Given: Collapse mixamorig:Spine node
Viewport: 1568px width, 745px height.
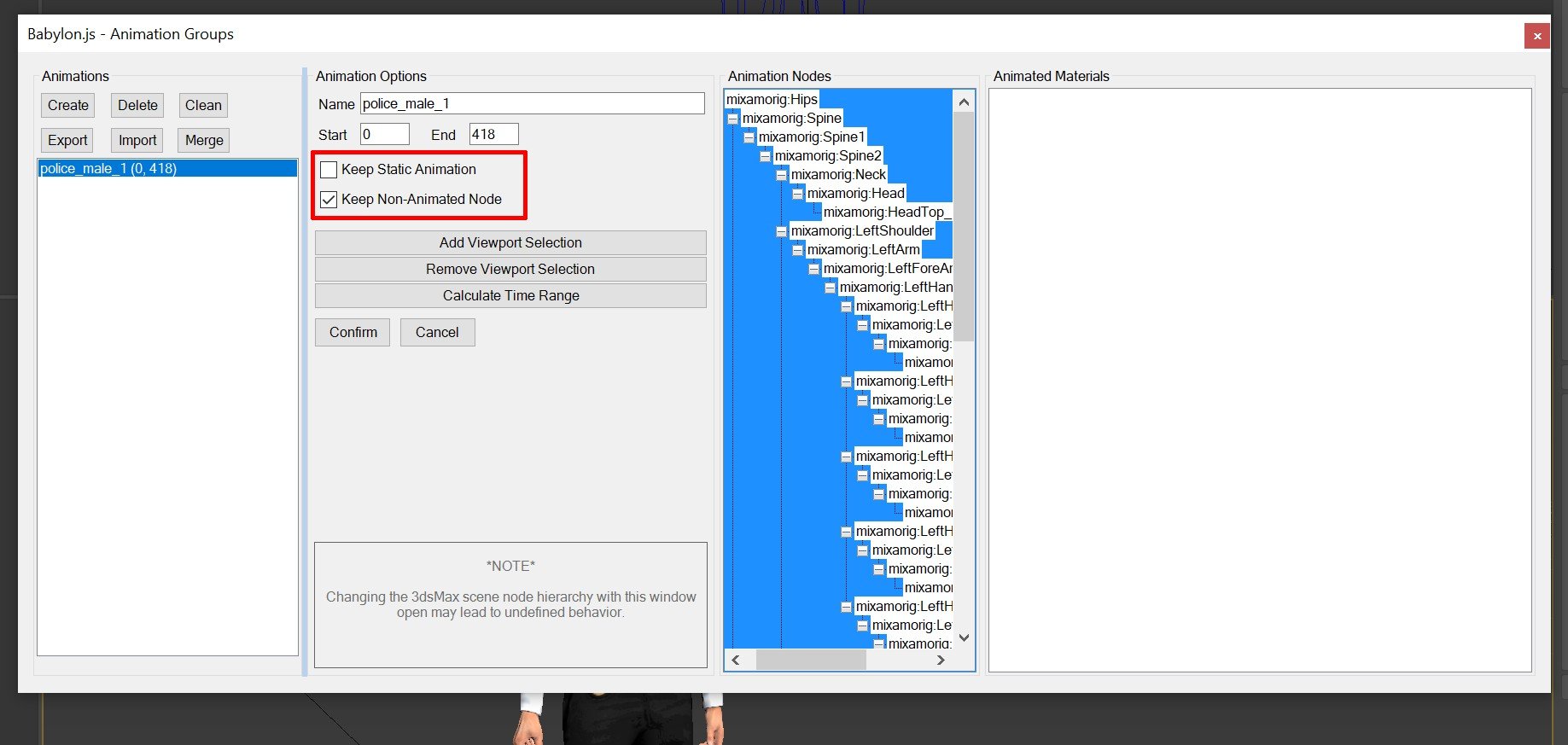Looking at the screenshot, I should coord(732,119).
